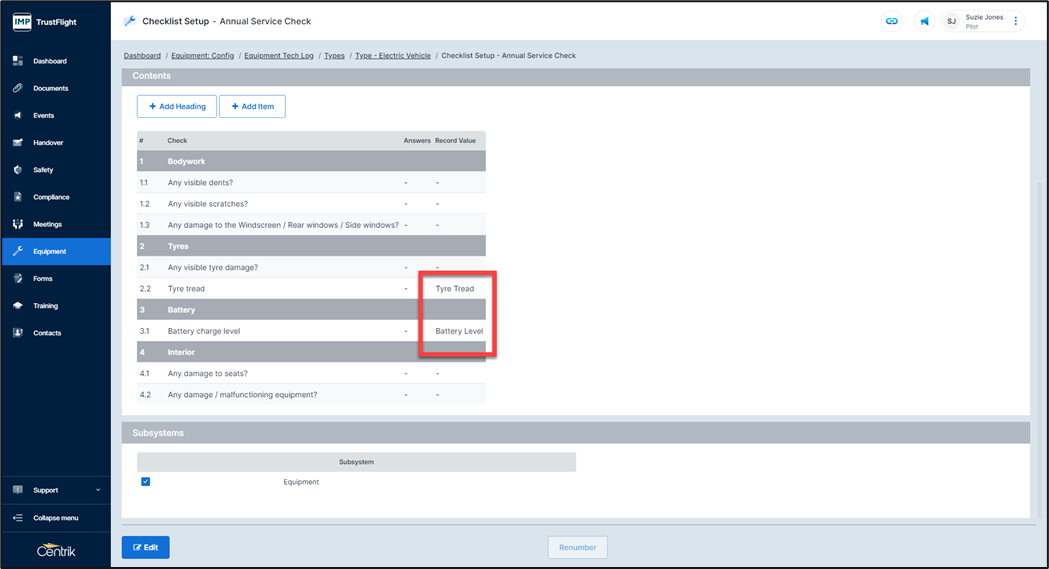Click the Renumber button
This screenshot has width=1049, height=569.
pyautogui.click(x=577, y=547)
